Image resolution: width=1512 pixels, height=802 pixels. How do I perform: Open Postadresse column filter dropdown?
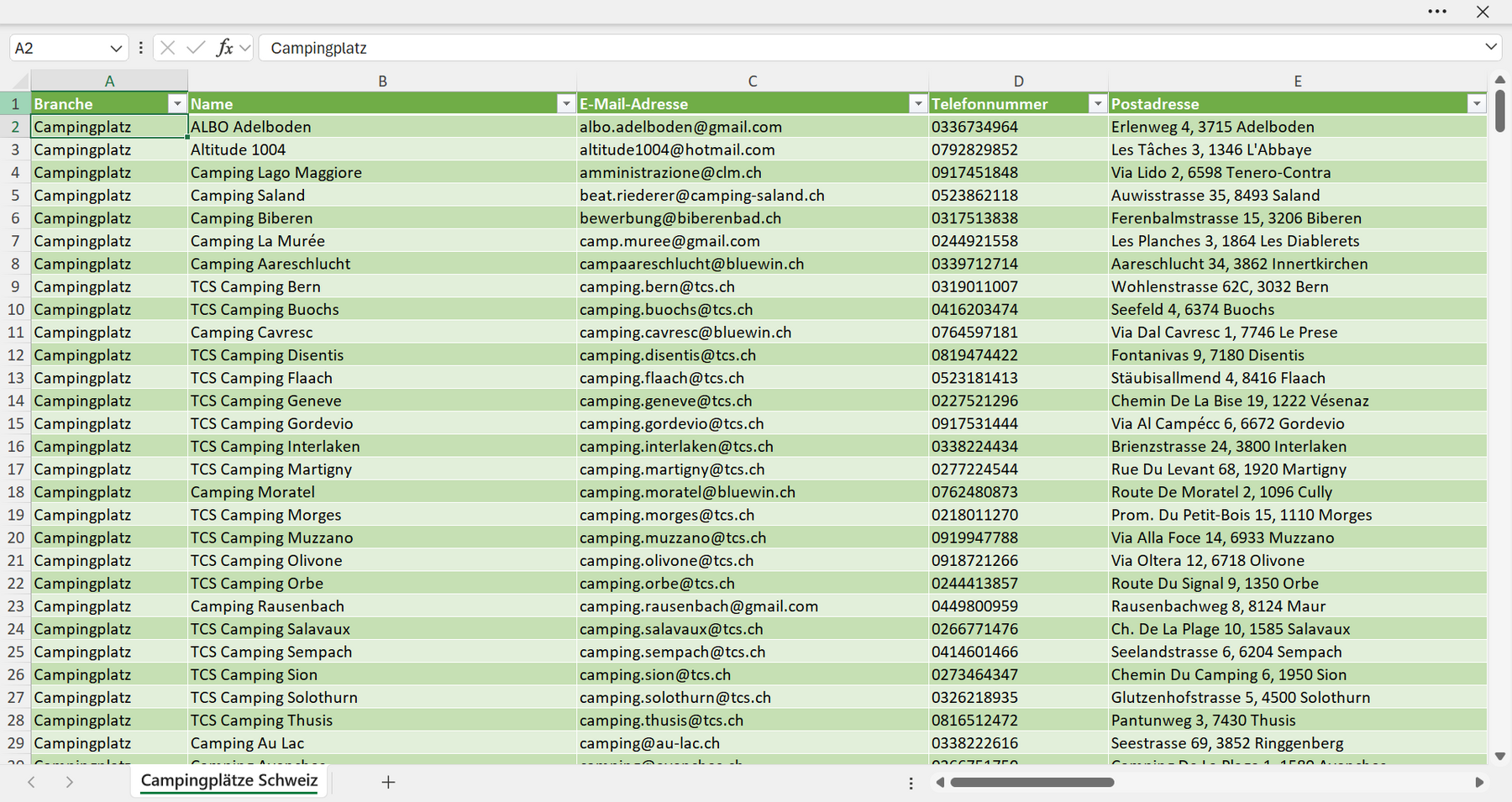(1477, 103)
